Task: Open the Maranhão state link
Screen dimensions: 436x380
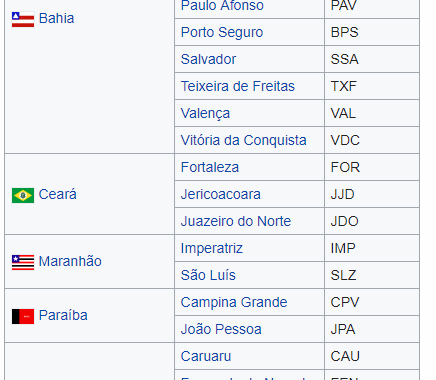Action: (x=70, y=261)
